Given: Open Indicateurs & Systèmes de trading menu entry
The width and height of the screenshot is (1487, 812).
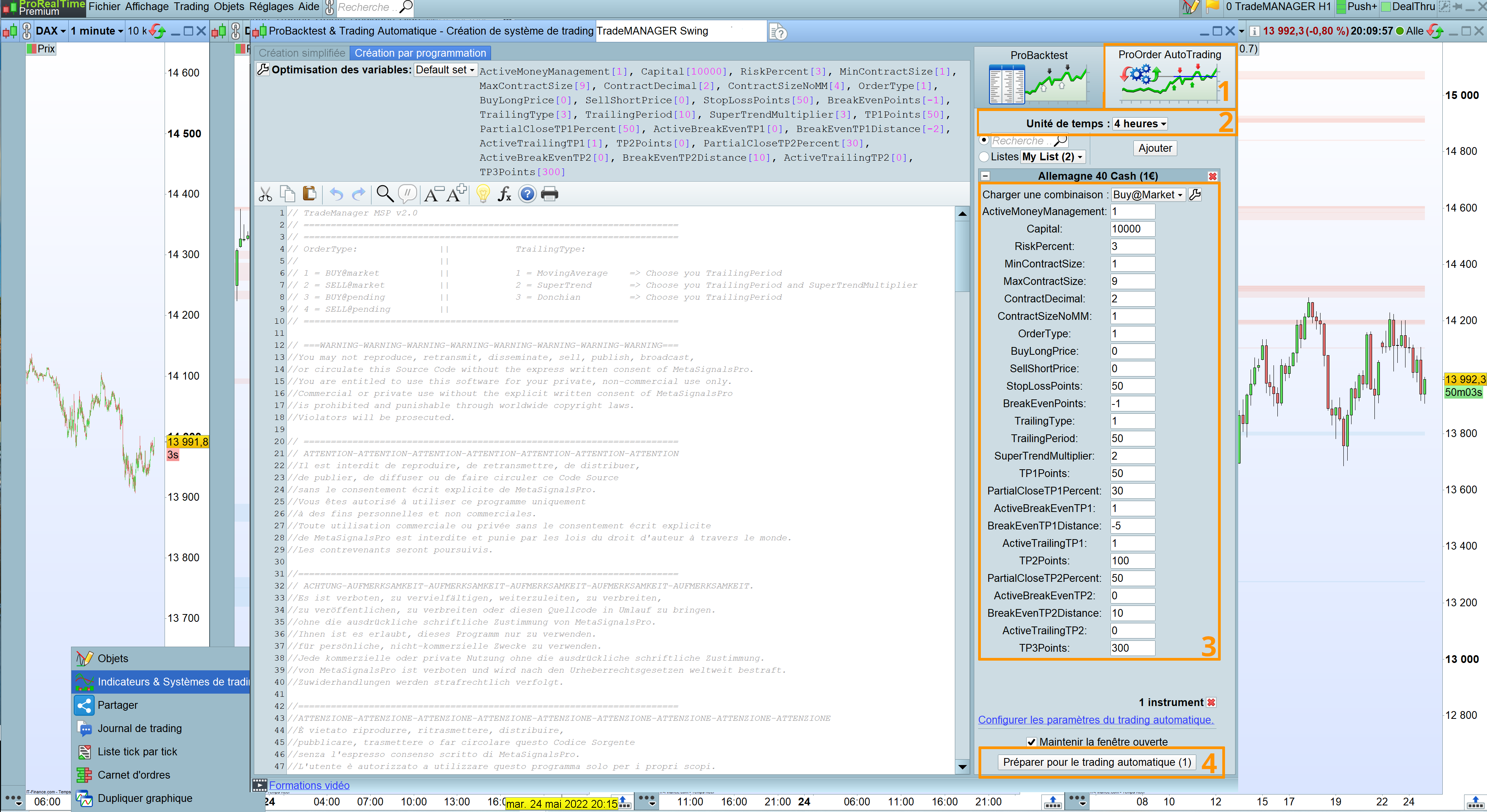Looking at the screenshot, I should pyautogui.click(x=160, y=682).
